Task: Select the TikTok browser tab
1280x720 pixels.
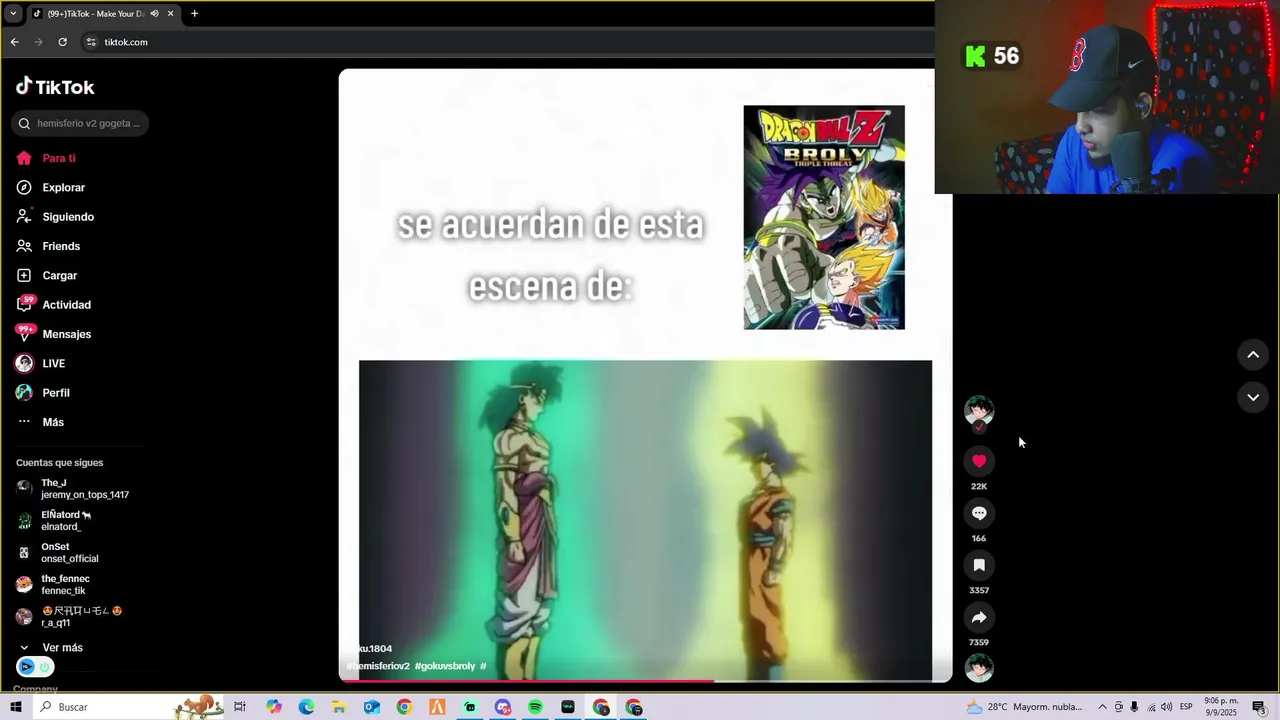Action: pos(103,14)
